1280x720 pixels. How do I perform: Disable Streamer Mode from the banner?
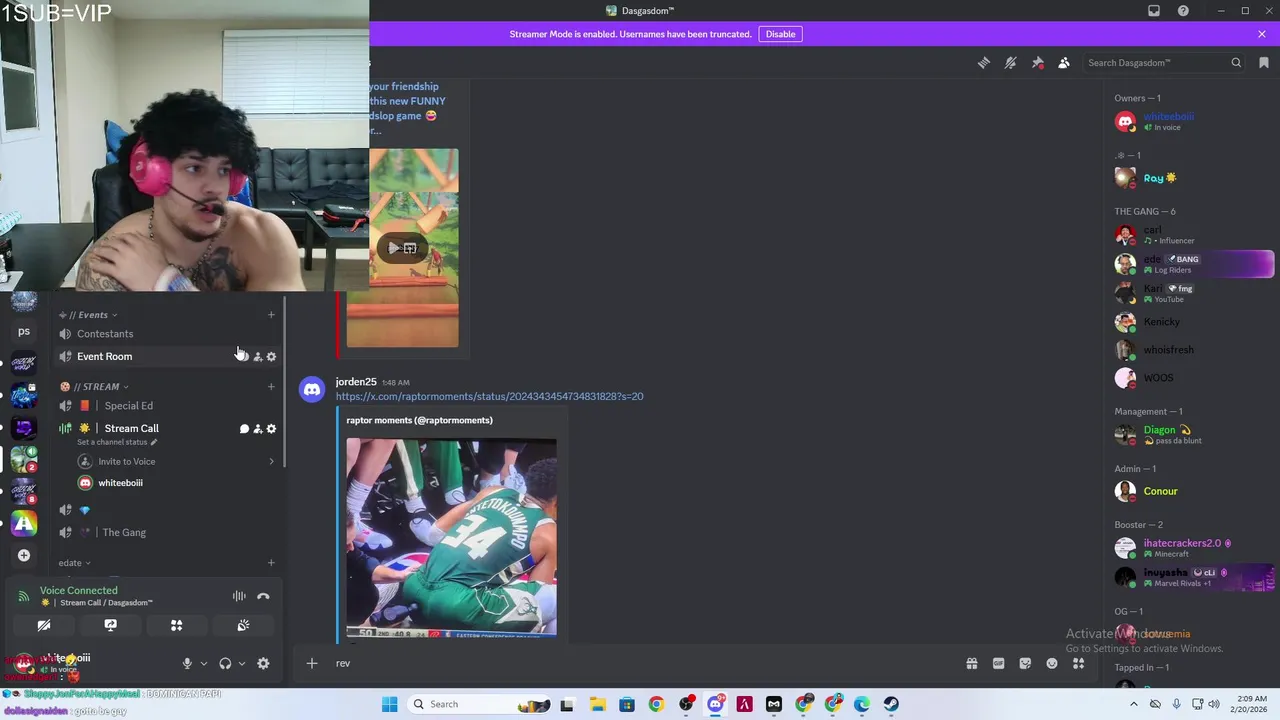tap(780, 34)
